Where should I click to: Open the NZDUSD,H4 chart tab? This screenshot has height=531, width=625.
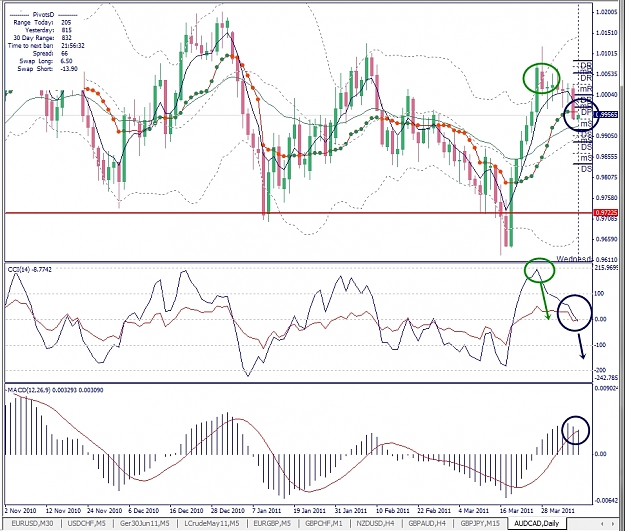click(375, 523)
